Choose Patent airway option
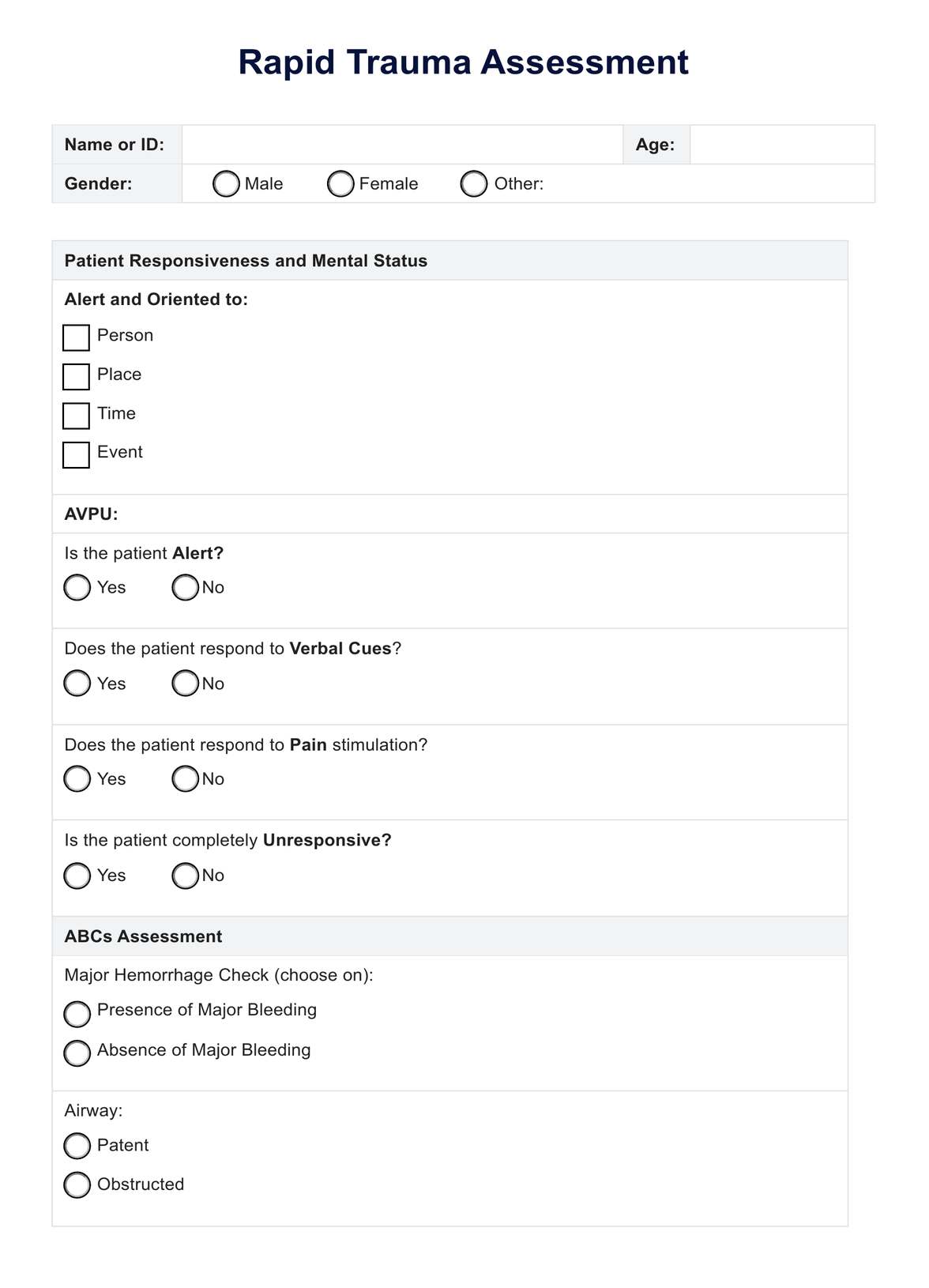Screen dimensions: 929x1288 77,1146
